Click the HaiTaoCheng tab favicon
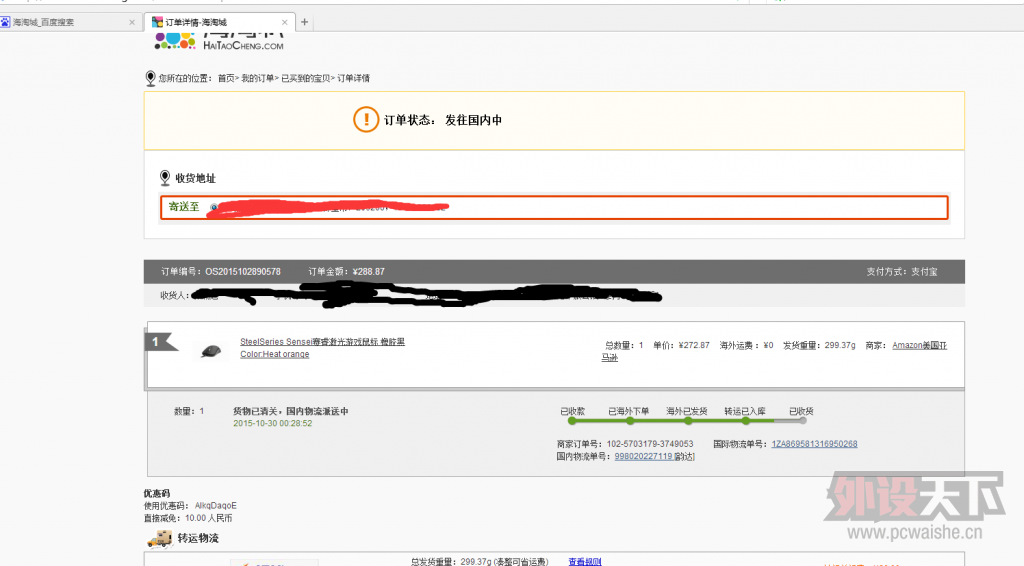The width and height of the screenshot is (1024, 566). coord(157,22)
